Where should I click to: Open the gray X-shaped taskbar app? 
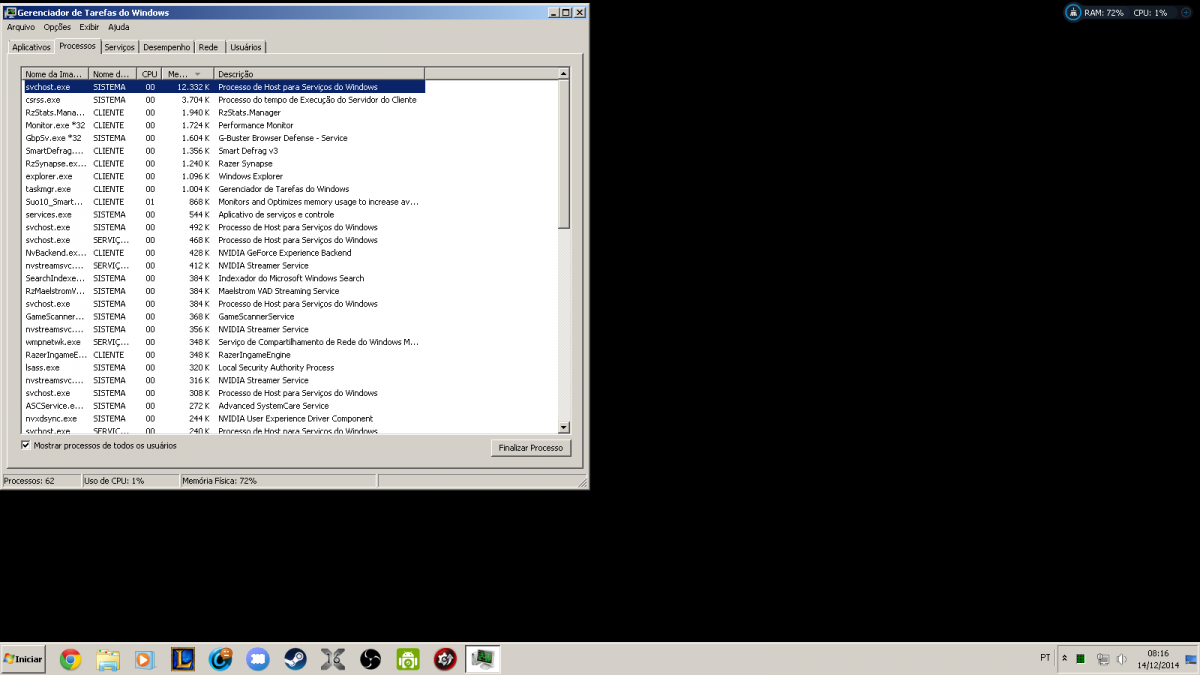coord(333,659)
